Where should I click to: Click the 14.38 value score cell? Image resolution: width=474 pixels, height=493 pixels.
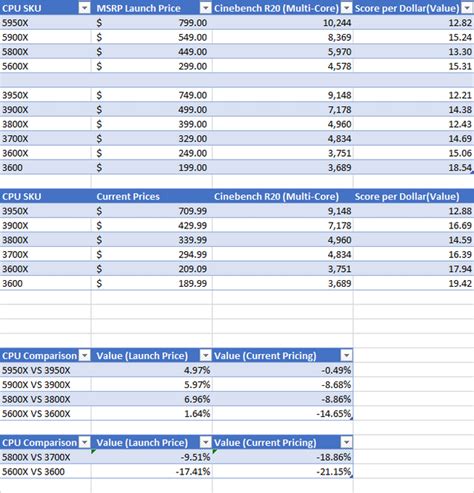(414, 109)
